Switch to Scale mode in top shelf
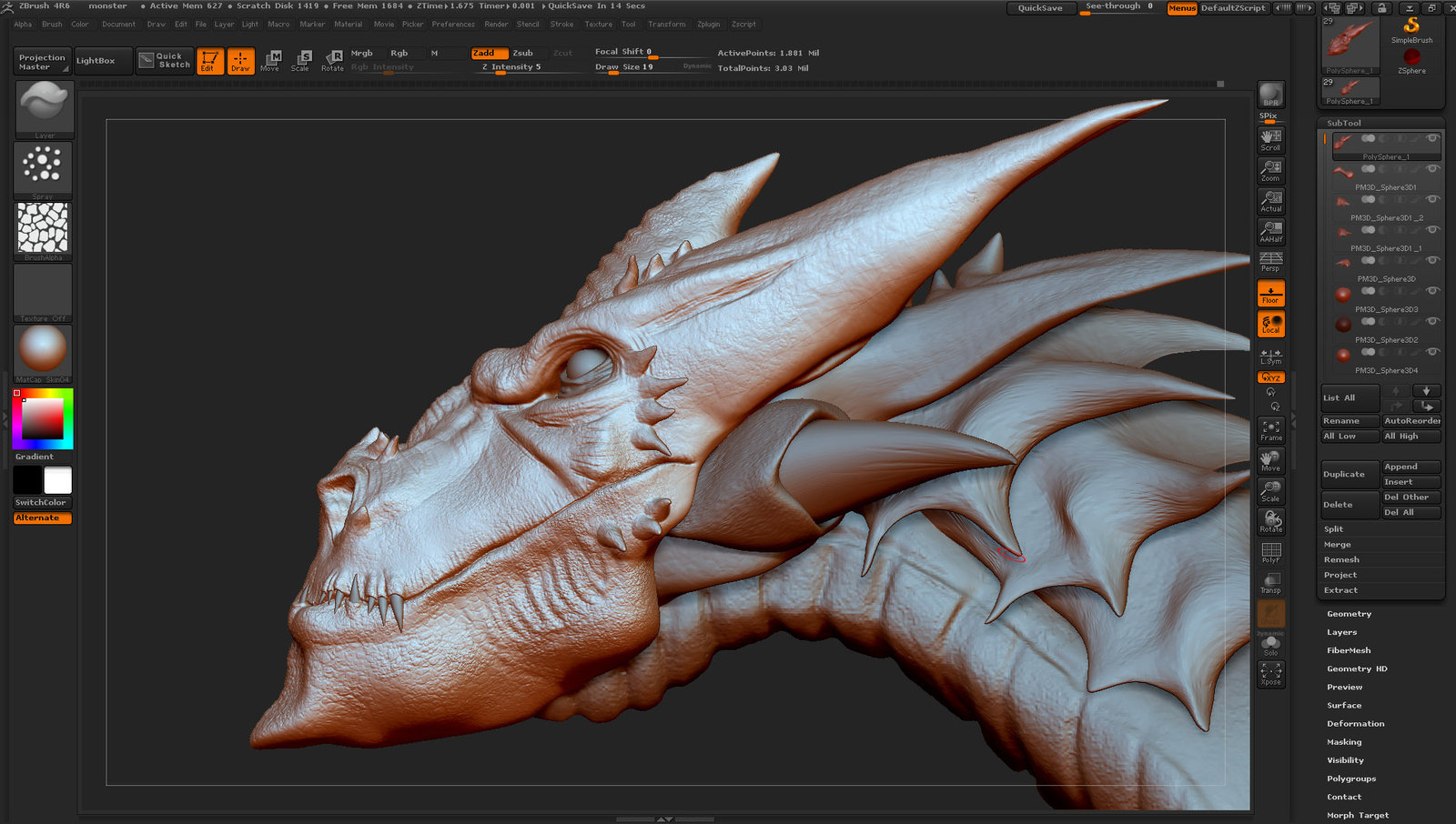The image size is (1456, 824). pos(300,61)
